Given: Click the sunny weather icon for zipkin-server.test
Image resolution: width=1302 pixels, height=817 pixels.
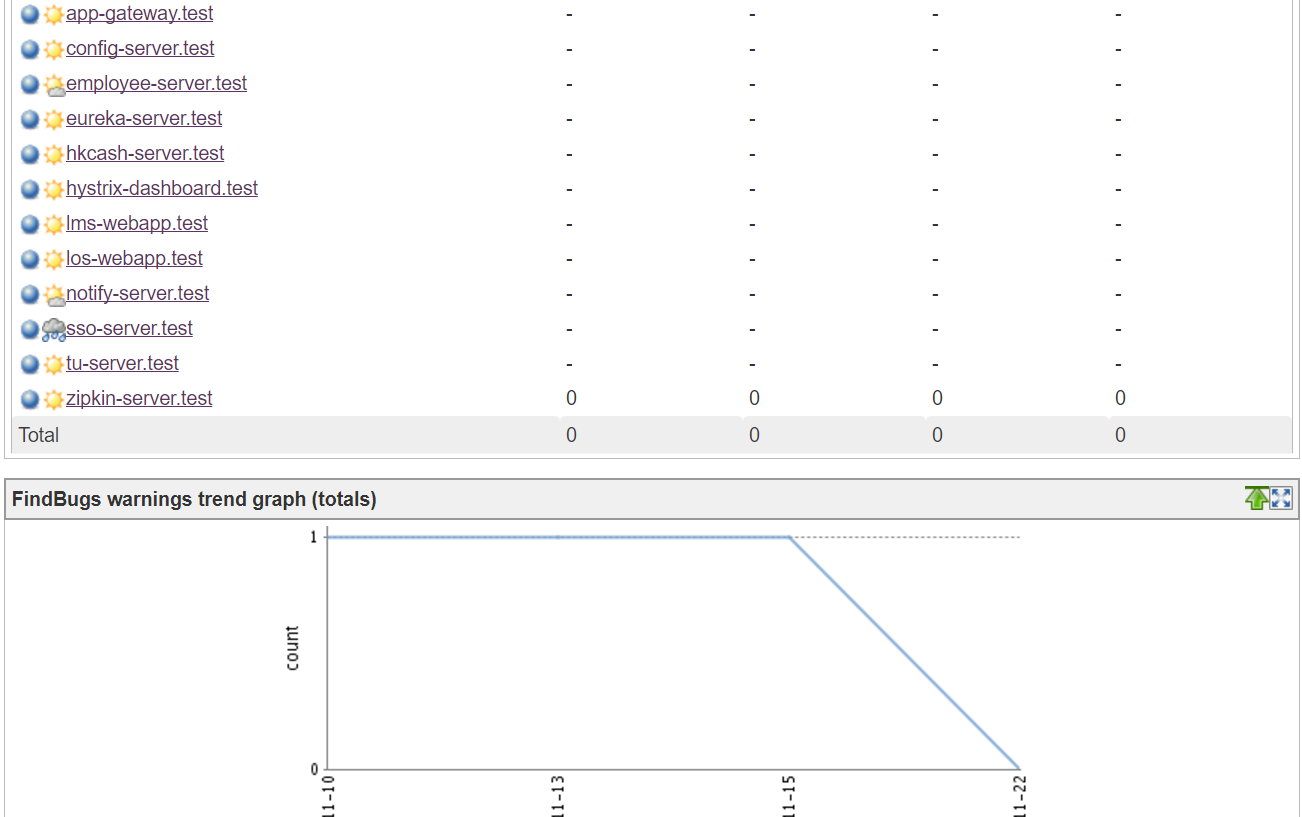Looking at the screenshot, I should [54, 400].
